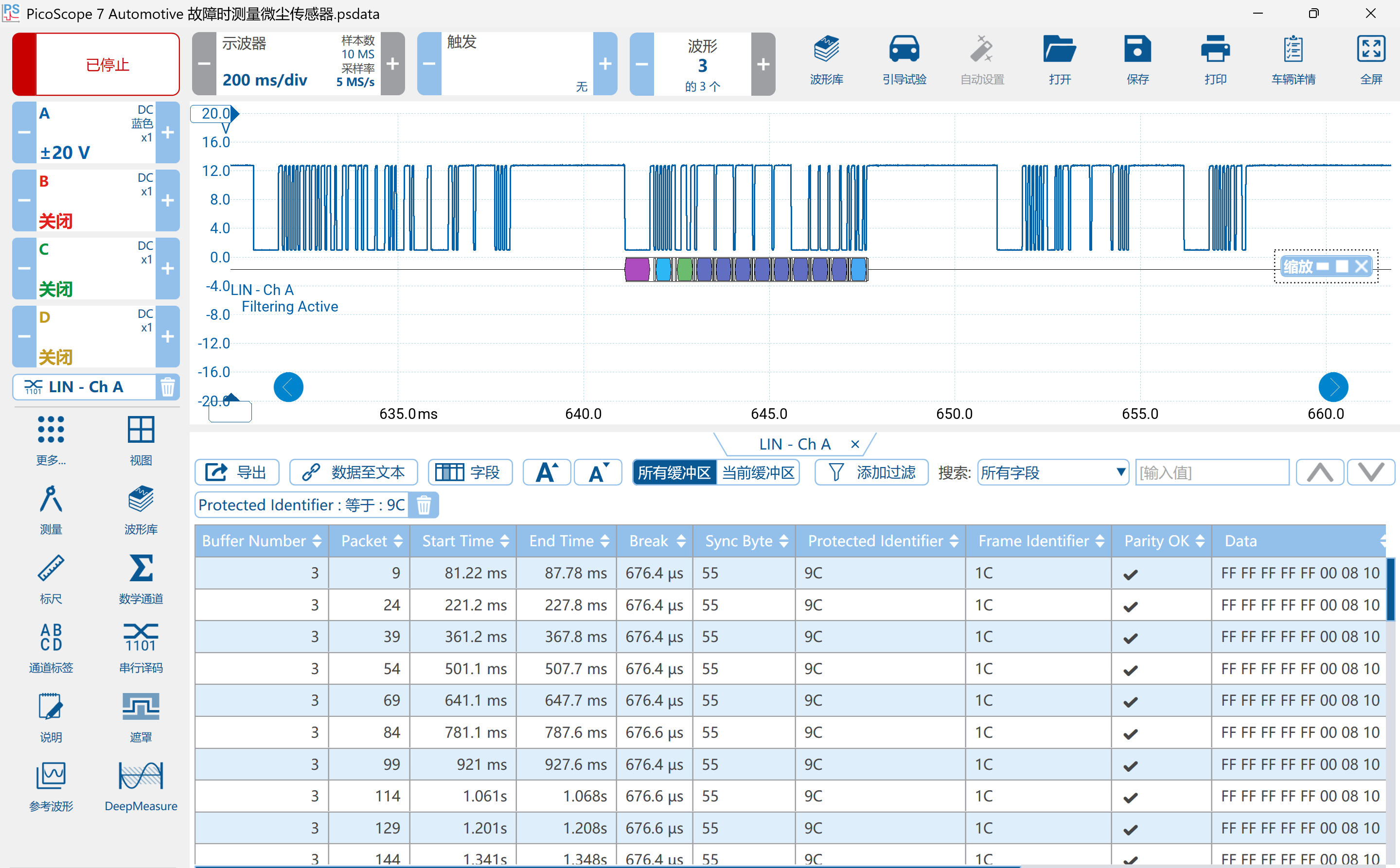1400x868 pixels.
Task: Open file with folder icon (打开)
Action: pyautogui.click(x=1060, y=60)
